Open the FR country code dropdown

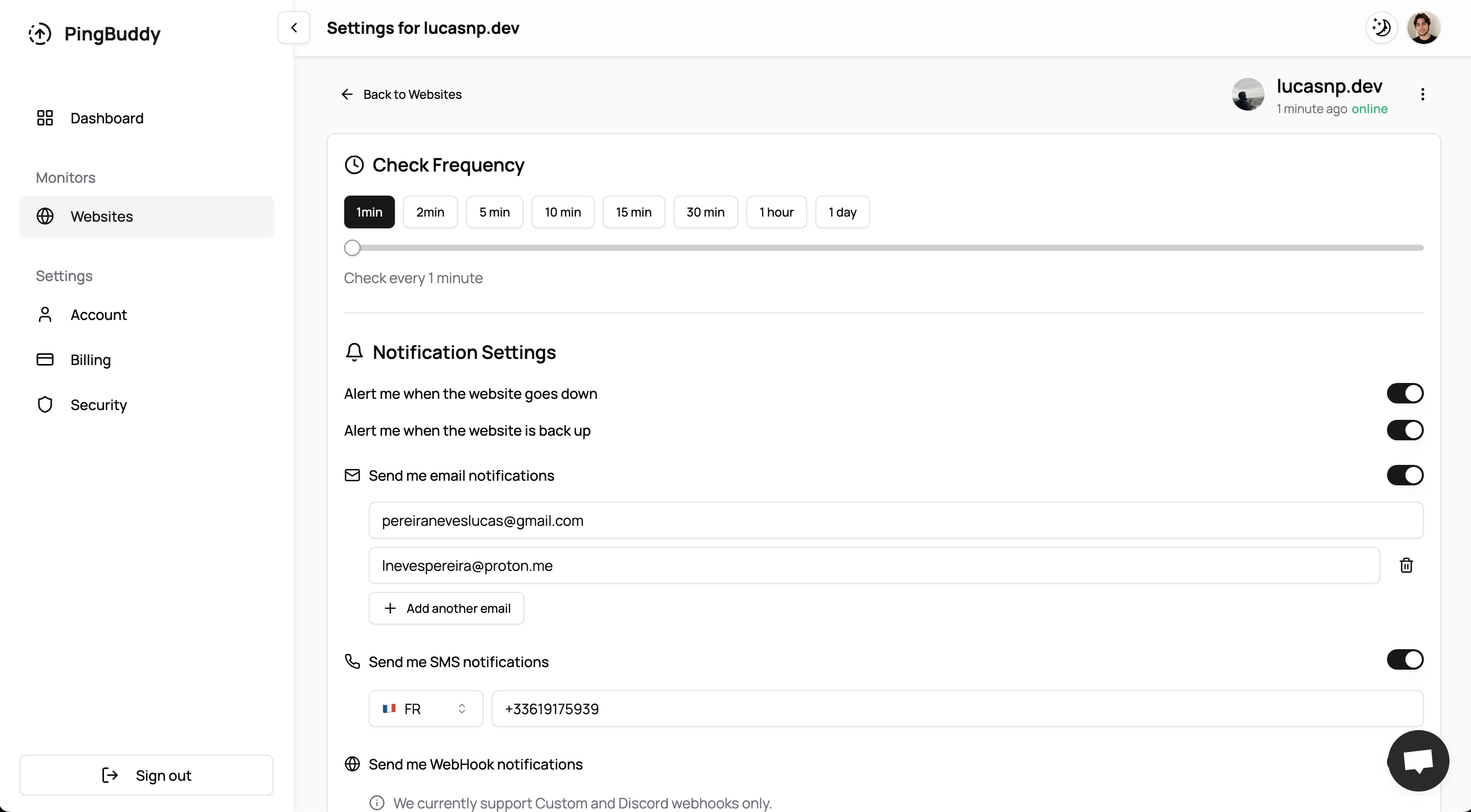[426, 709]
